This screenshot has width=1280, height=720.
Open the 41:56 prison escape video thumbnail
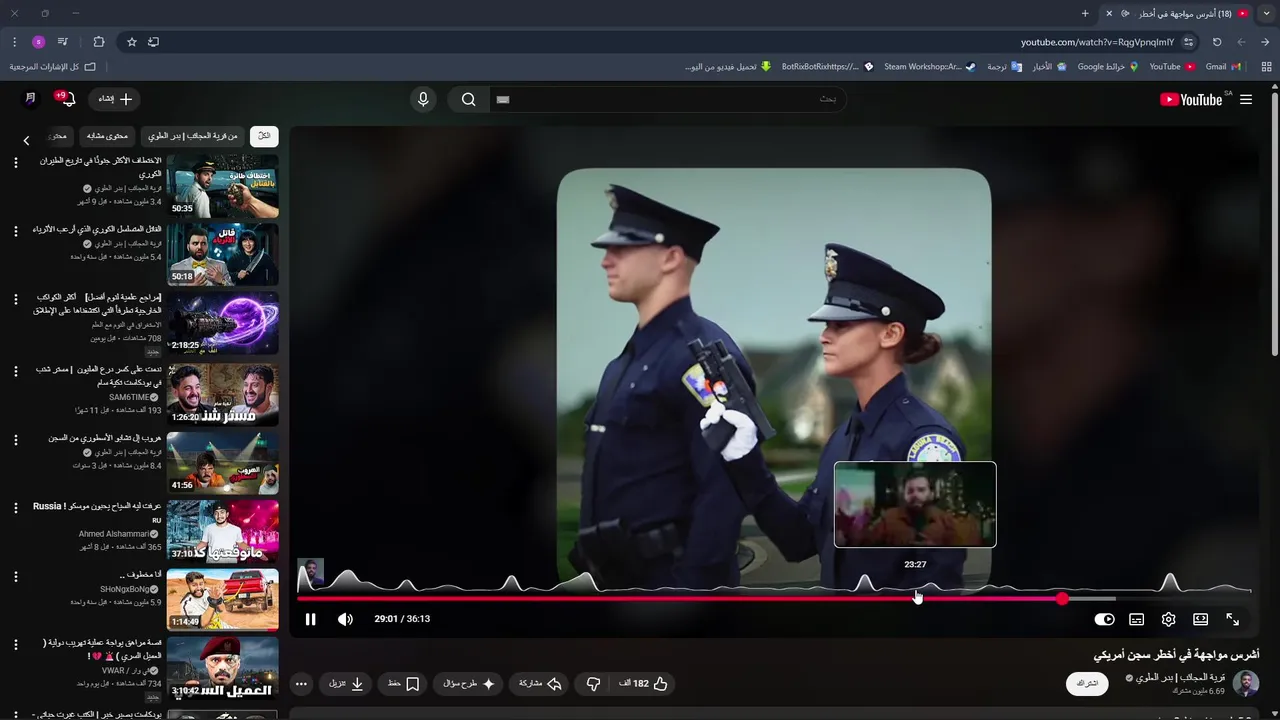coord(222,463)
